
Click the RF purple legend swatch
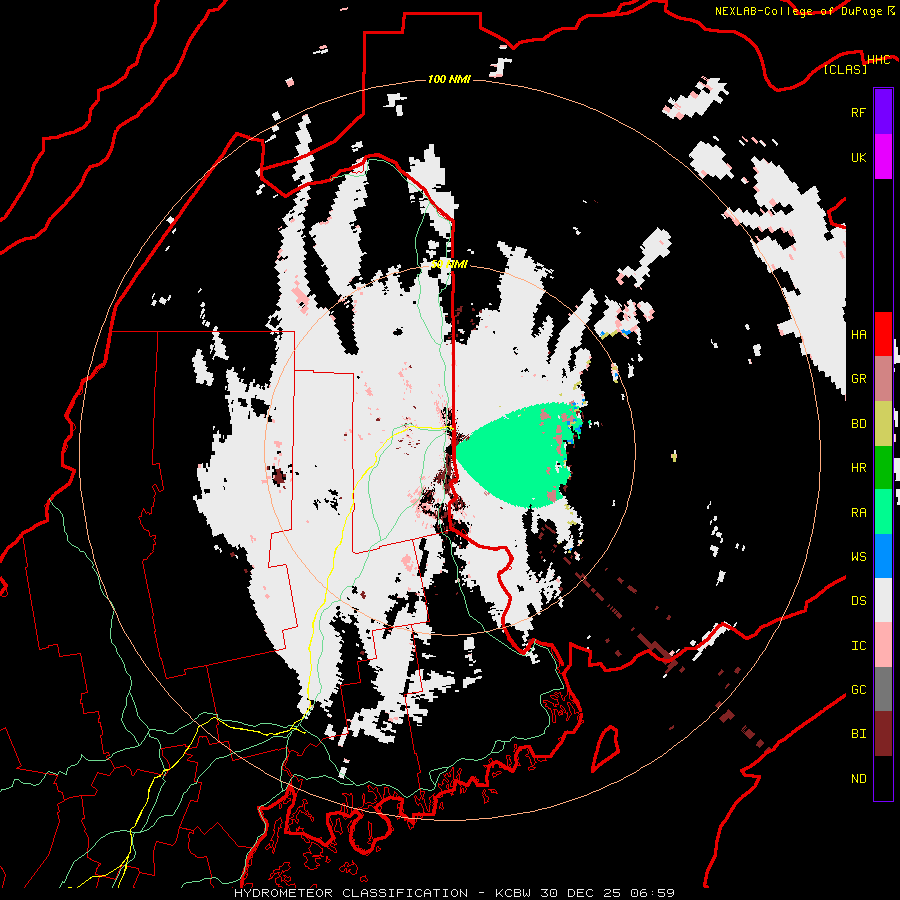tap(883, 112)
